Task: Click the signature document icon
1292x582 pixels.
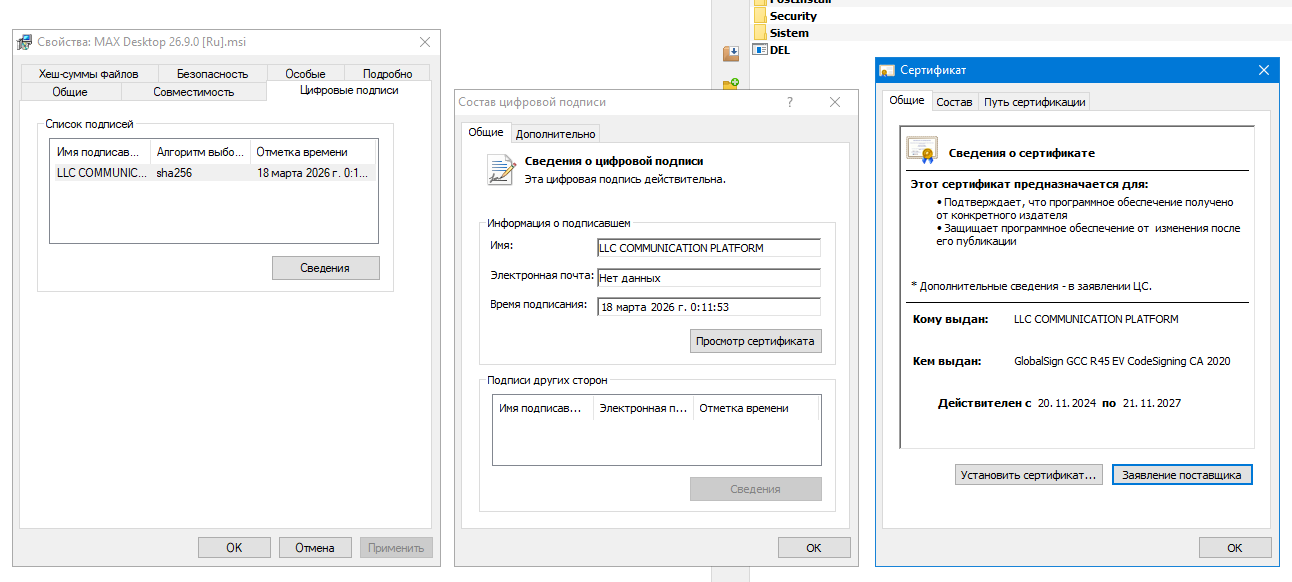Action: tap(500, 169)
